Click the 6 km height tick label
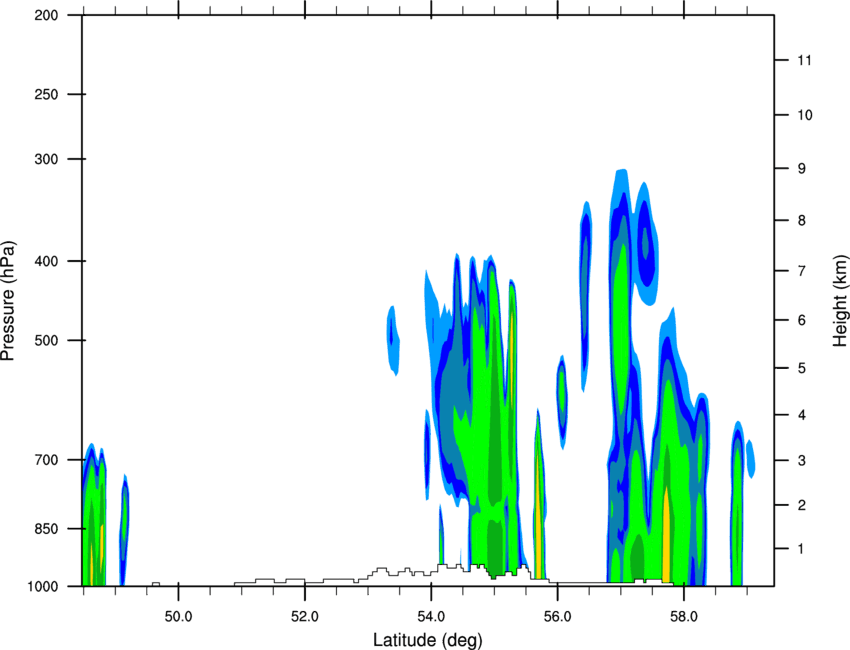850x650 pixels. pos(802,320)
